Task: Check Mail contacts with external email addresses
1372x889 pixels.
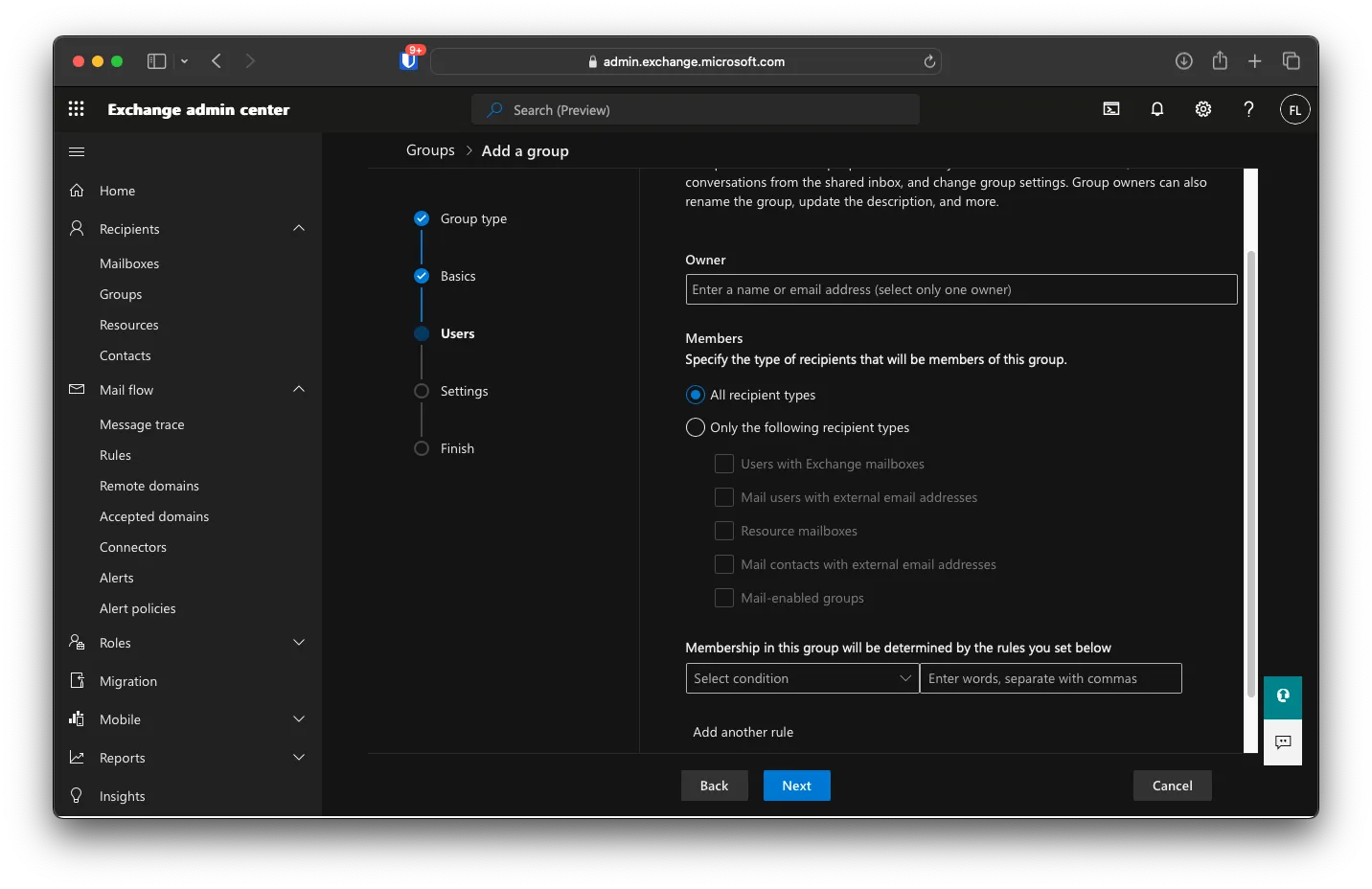Action: (x=724, y=564)
